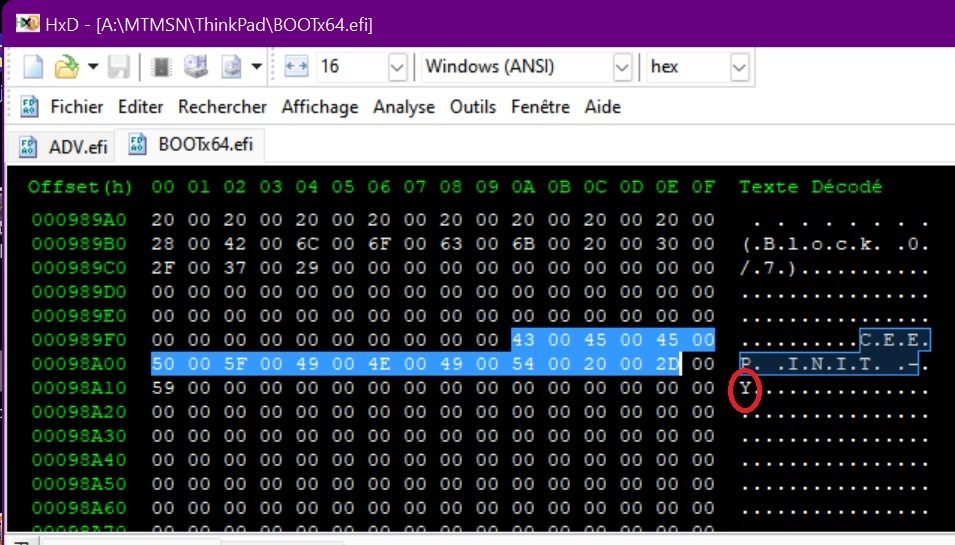Click highlighted byte 50 in row 00098A00

pyautogui.click(x=163, y=364)
